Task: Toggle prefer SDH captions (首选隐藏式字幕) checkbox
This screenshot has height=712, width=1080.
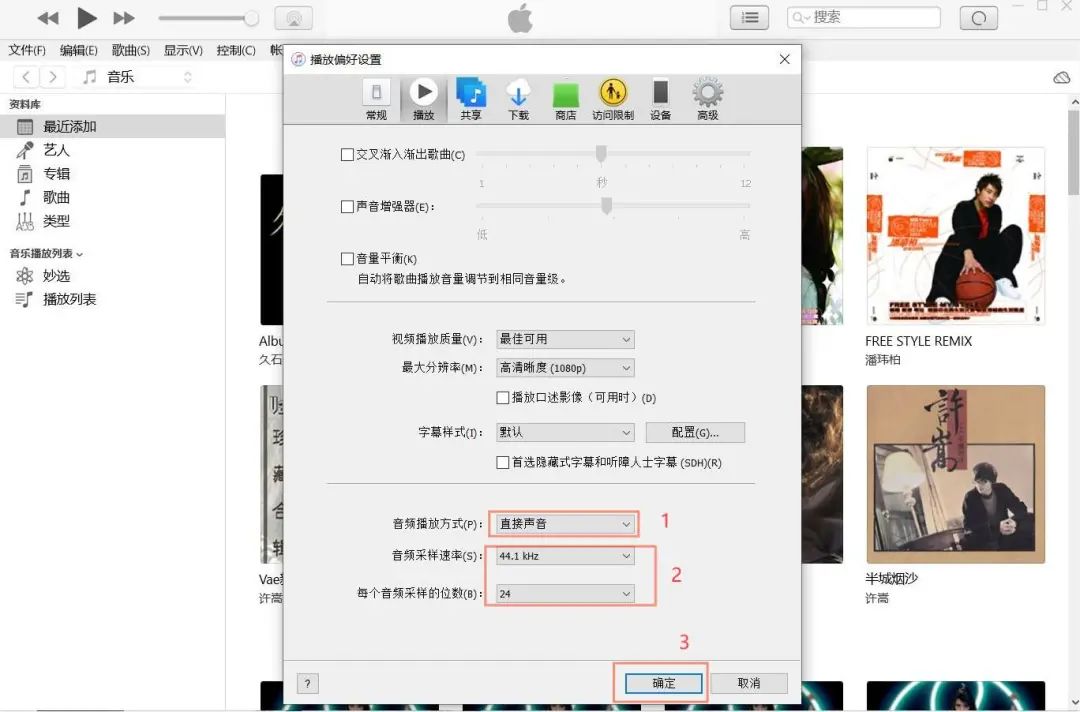Action: pyautogui.click(x=503, y=463)
